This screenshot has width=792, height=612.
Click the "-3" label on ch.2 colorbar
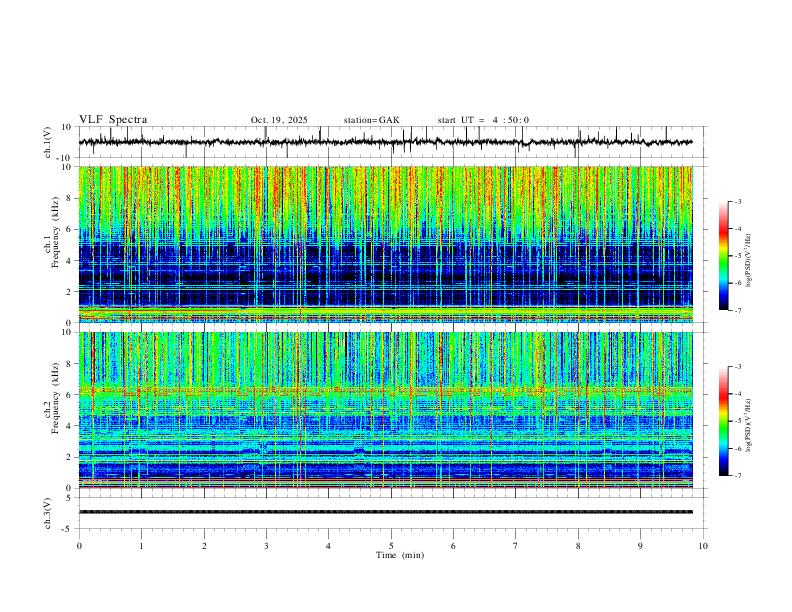[x=737, y=367]
